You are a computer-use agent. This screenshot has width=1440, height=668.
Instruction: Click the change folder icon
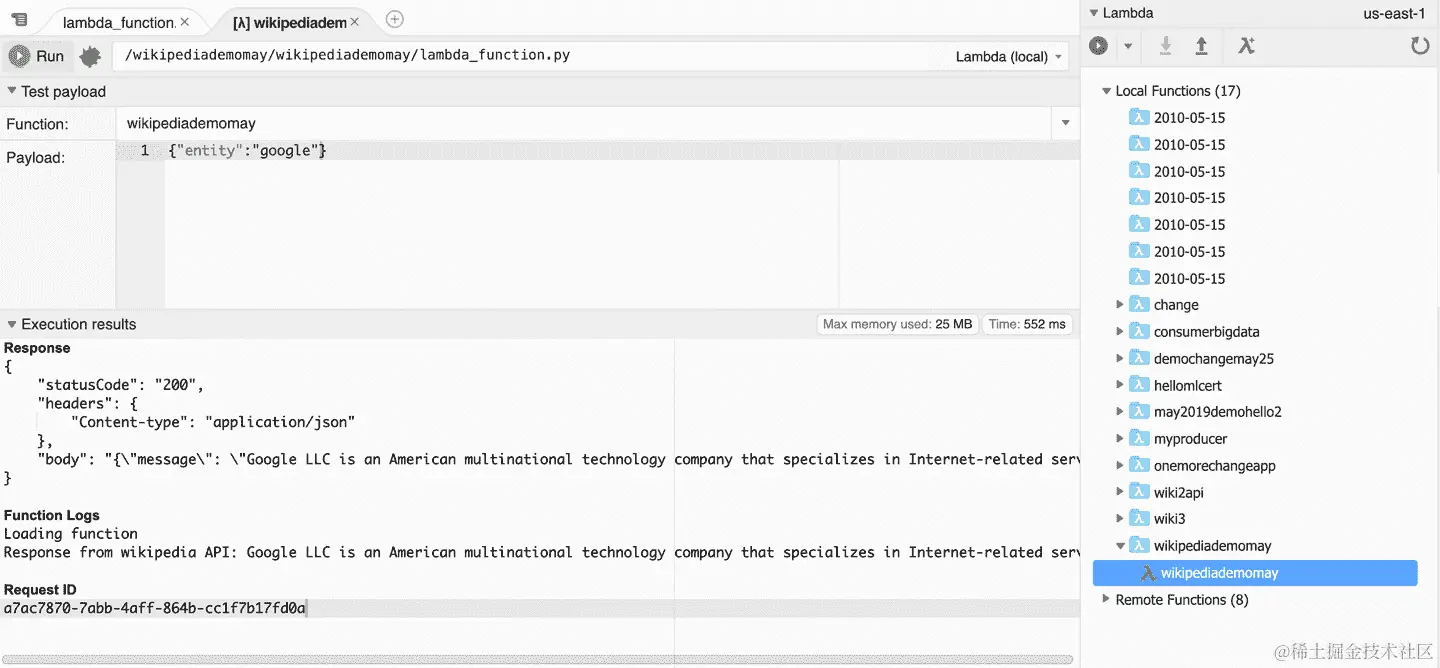click(x=1139, y=304)
